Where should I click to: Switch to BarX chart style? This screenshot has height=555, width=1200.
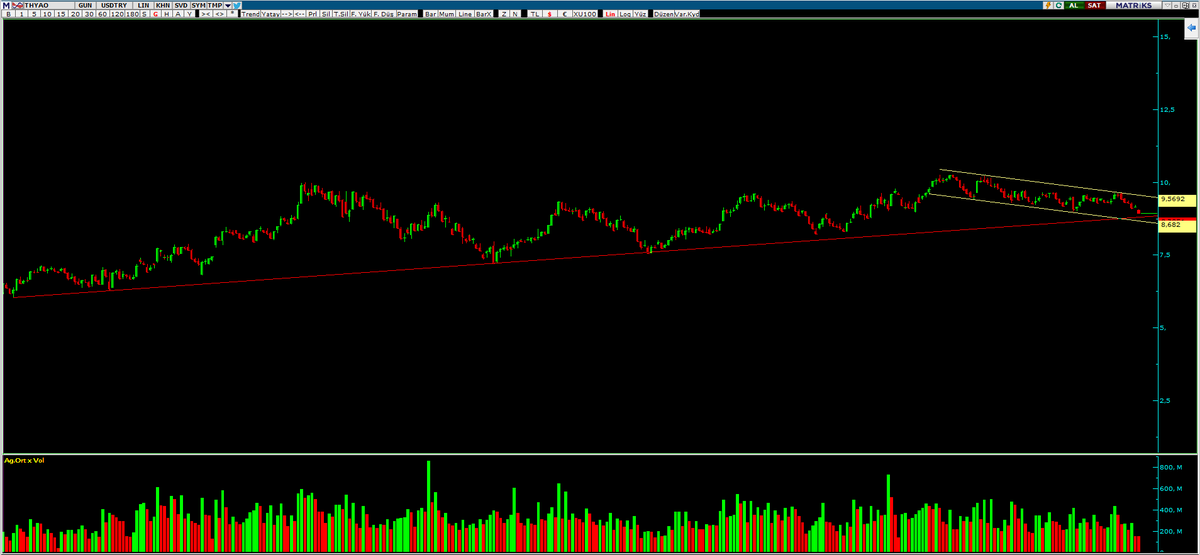click(484, 14)
